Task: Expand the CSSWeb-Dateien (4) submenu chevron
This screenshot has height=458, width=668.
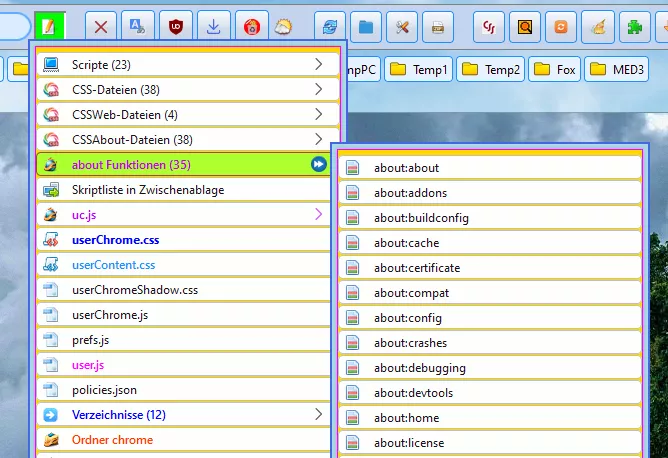Action: pyautogui.click(x=319, y=114)
